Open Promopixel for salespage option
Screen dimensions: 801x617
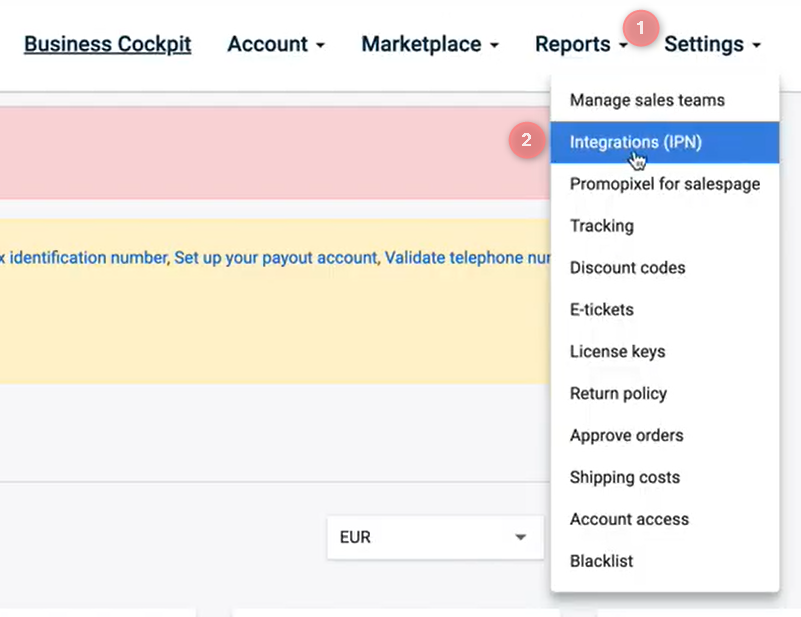664,184
